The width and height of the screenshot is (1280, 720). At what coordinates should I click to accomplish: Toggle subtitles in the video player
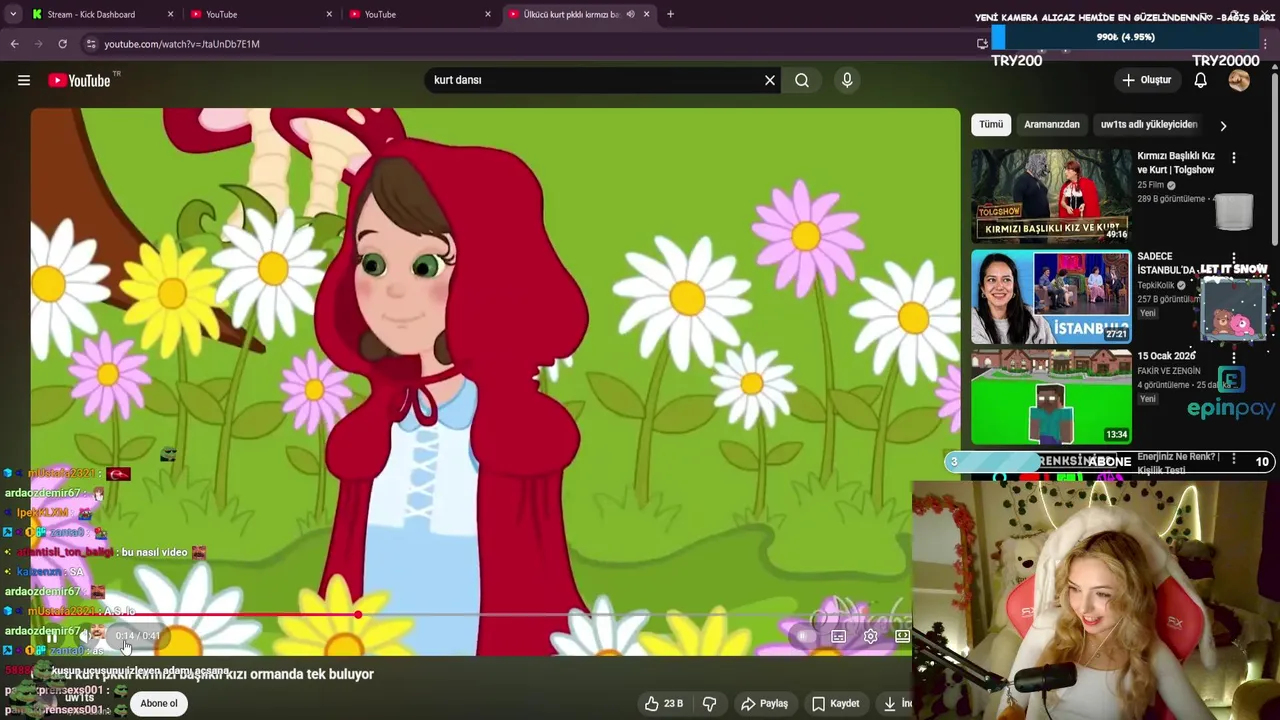pos(838,636)
